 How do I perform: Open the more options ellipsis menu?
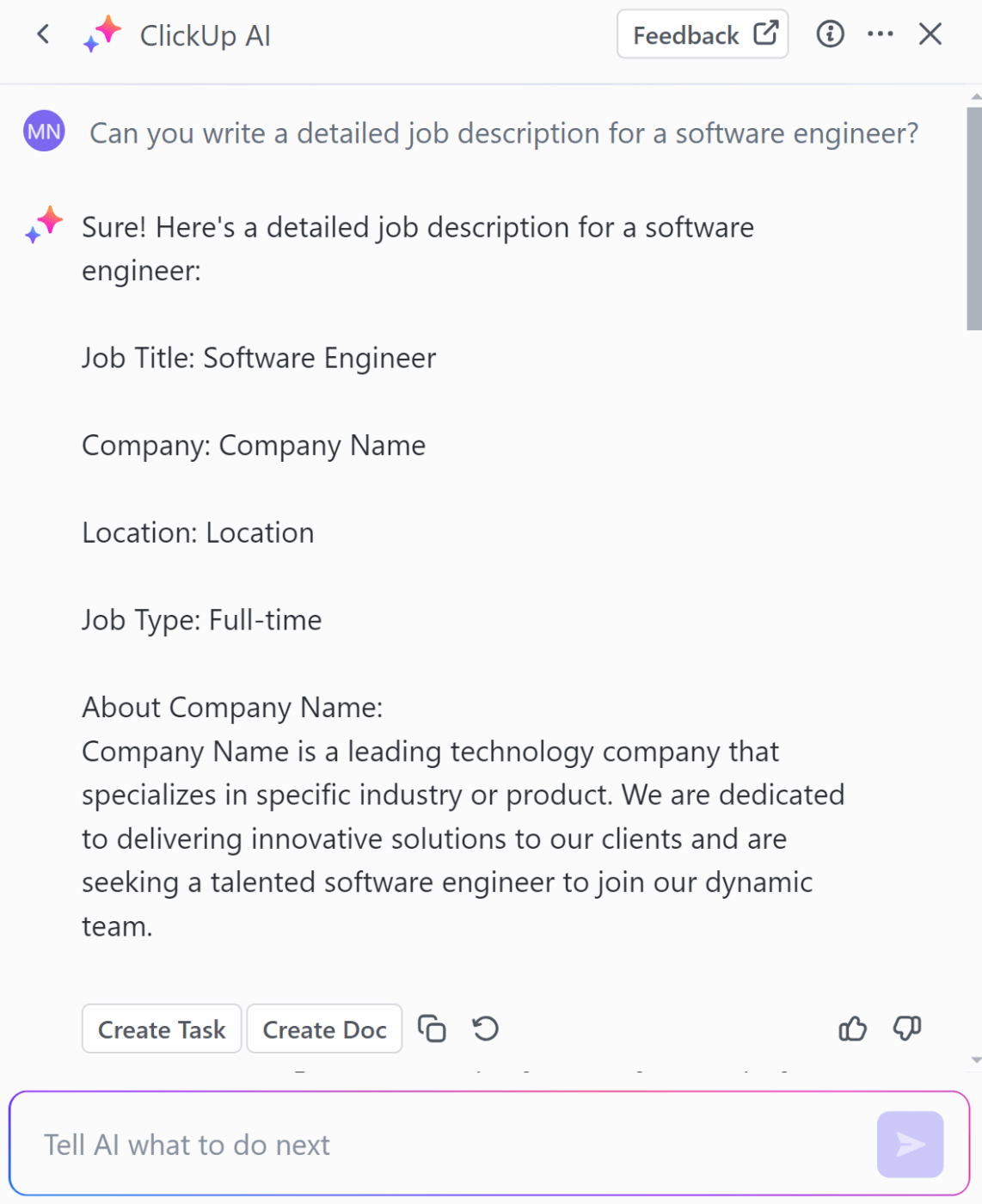tap(880, 34)
